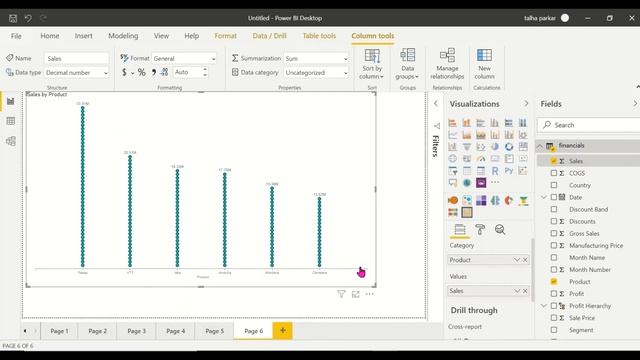Check the Discount Band field checkbox
640x360 pixels.
click(553, 209)
